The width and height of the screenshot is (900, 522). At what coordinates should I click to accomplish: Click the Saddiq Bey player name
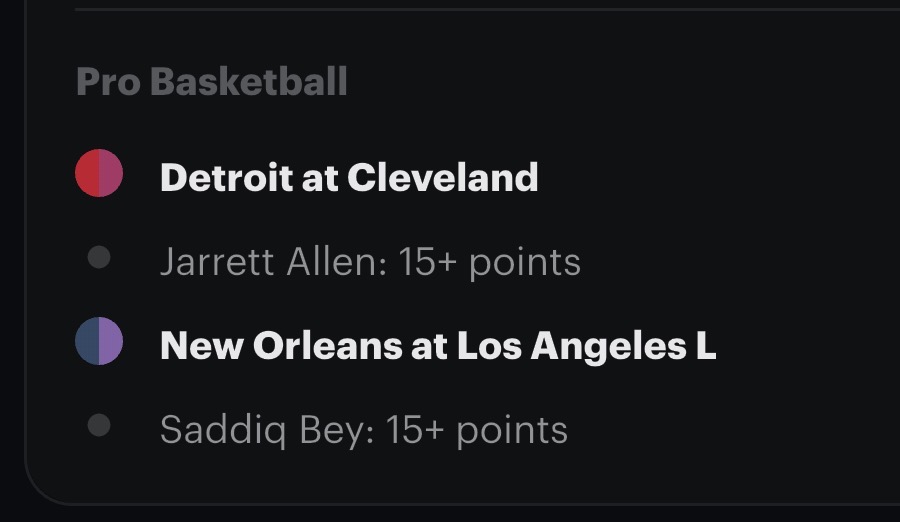(x=264, y=430)
